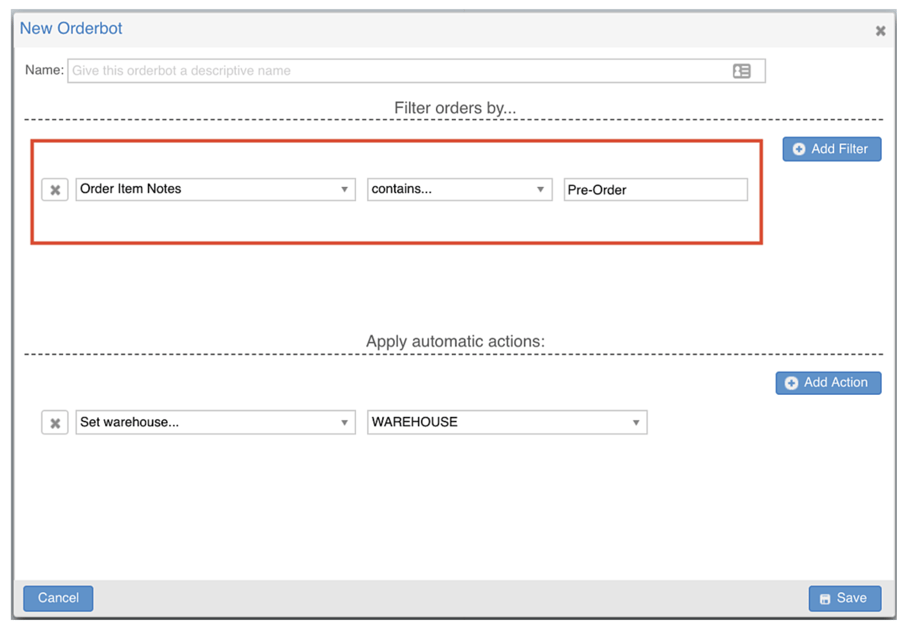904x629 pixels.
Task: Click the contact card icon in Name field
Action: 741,71
